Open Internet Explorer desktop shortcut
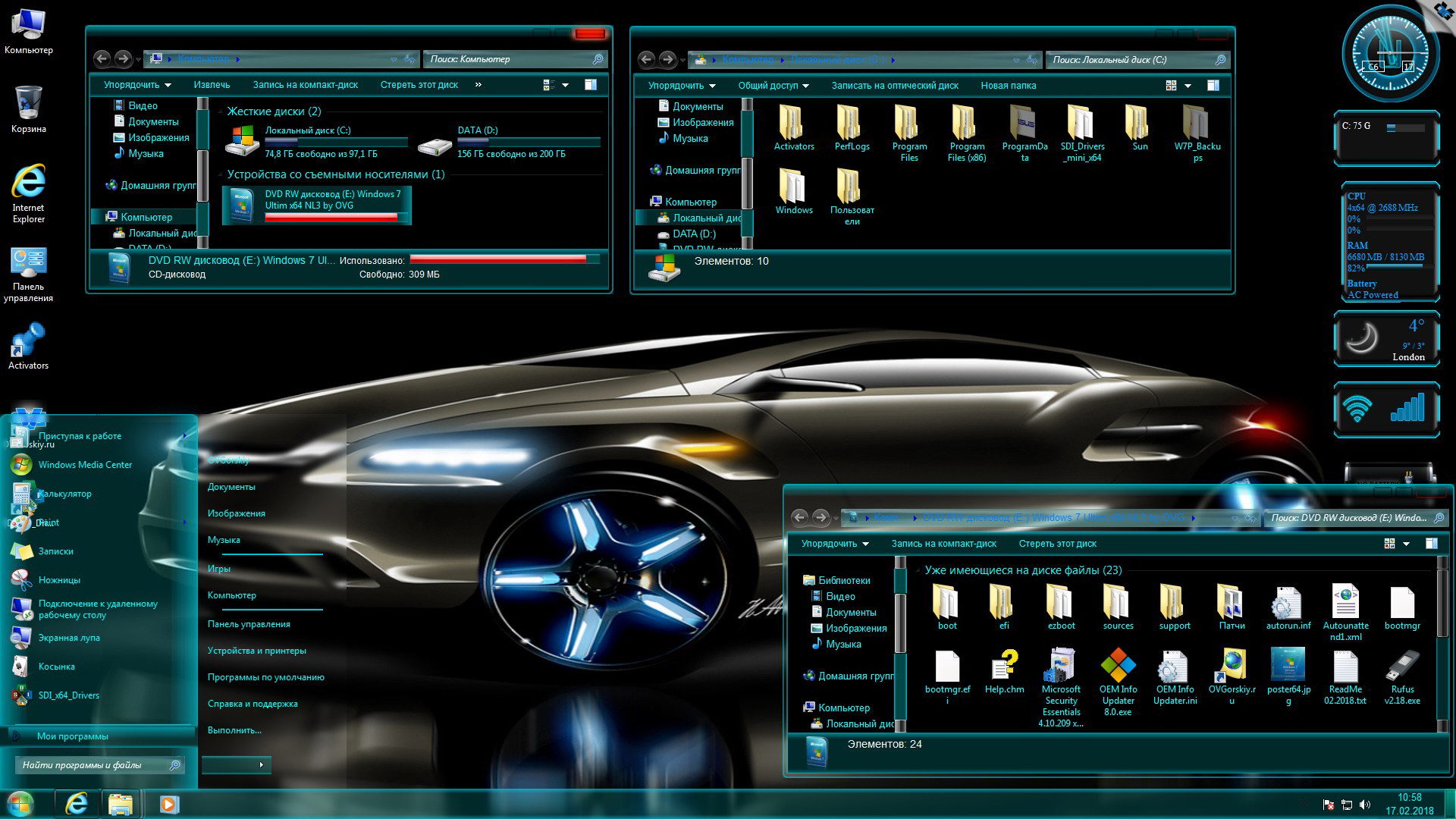 pos(28,184)
